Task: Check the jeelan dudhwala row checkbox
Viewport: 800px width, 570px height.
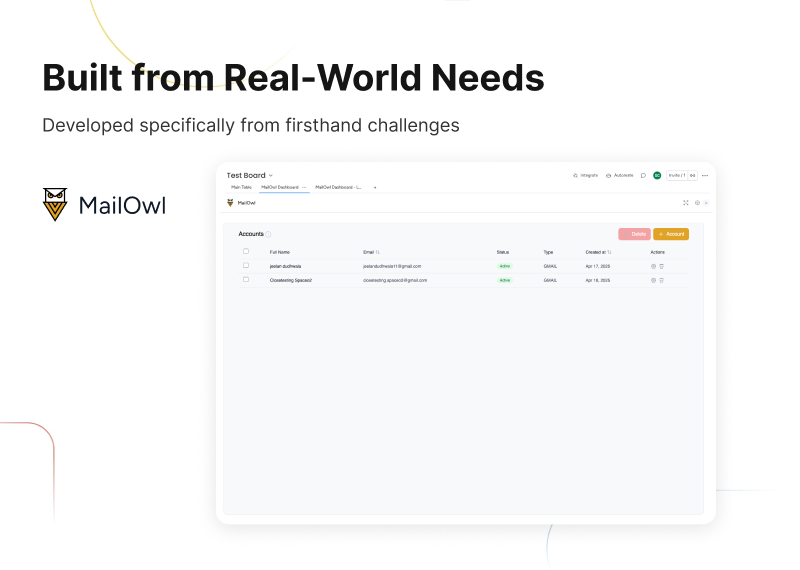Action: pos(246,266)
